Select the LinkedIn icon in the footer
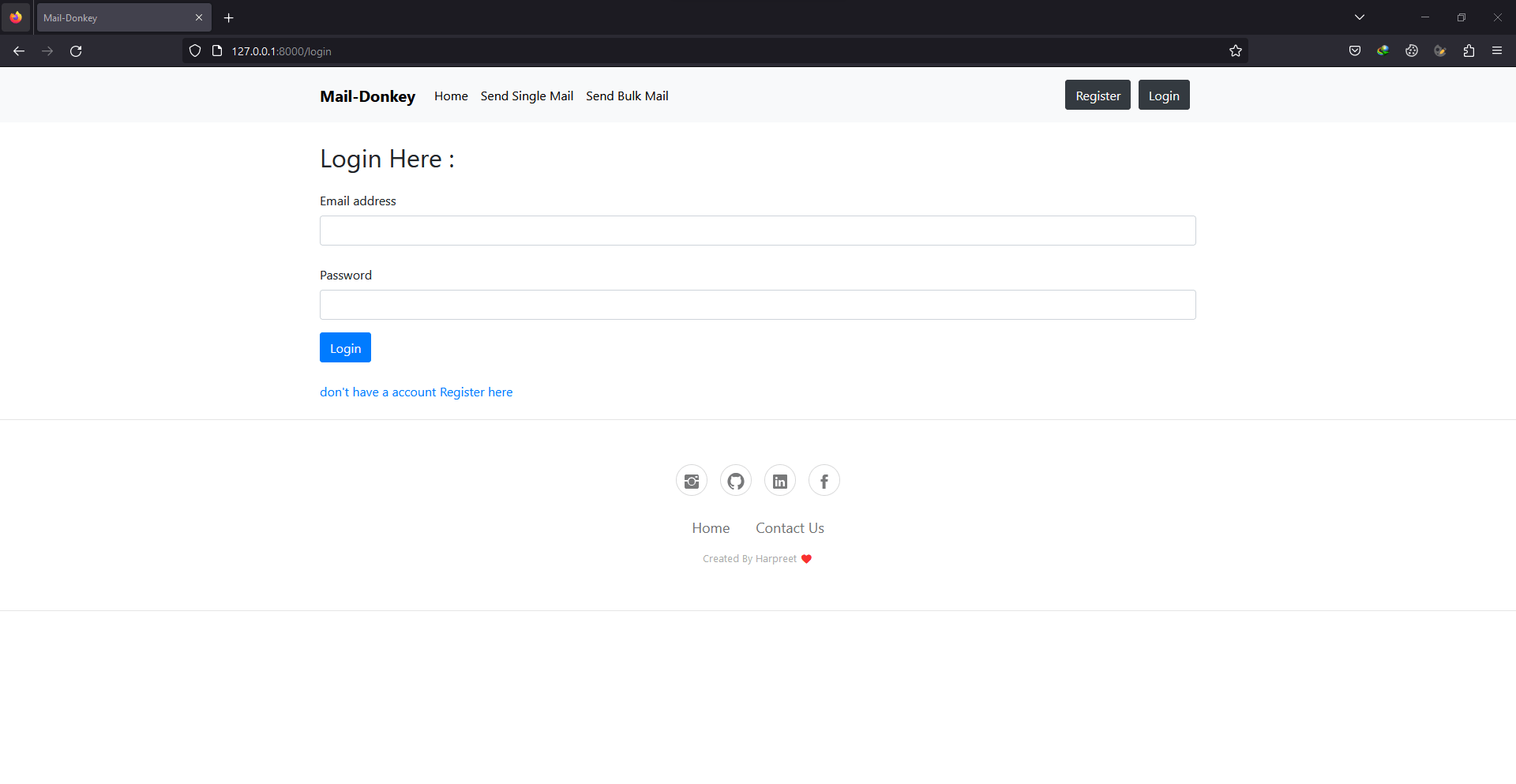This screenshot has height=784, width=1516. (779, 480)
